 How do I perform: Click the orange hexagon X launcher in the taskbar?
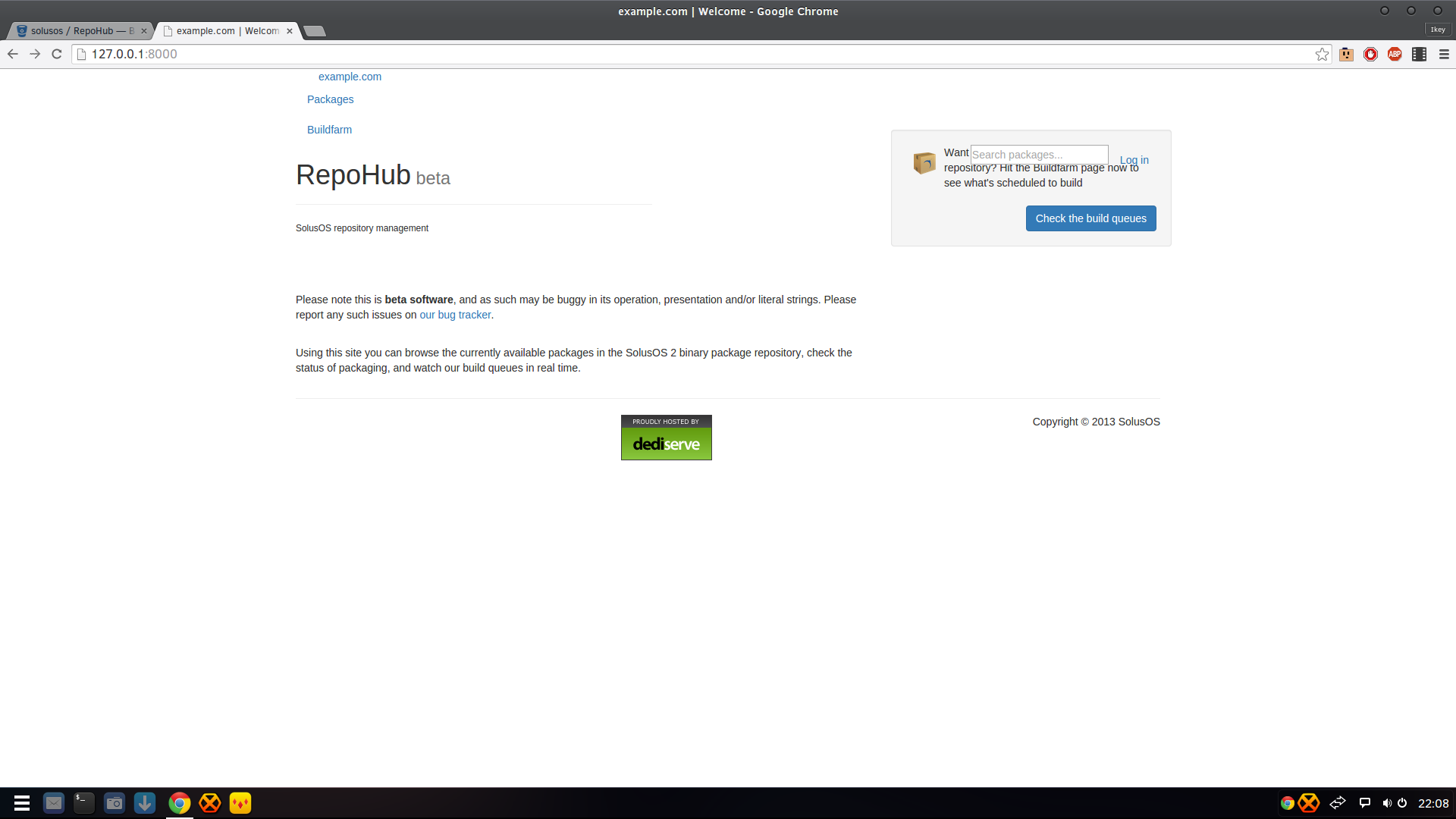tap(210, 803)
